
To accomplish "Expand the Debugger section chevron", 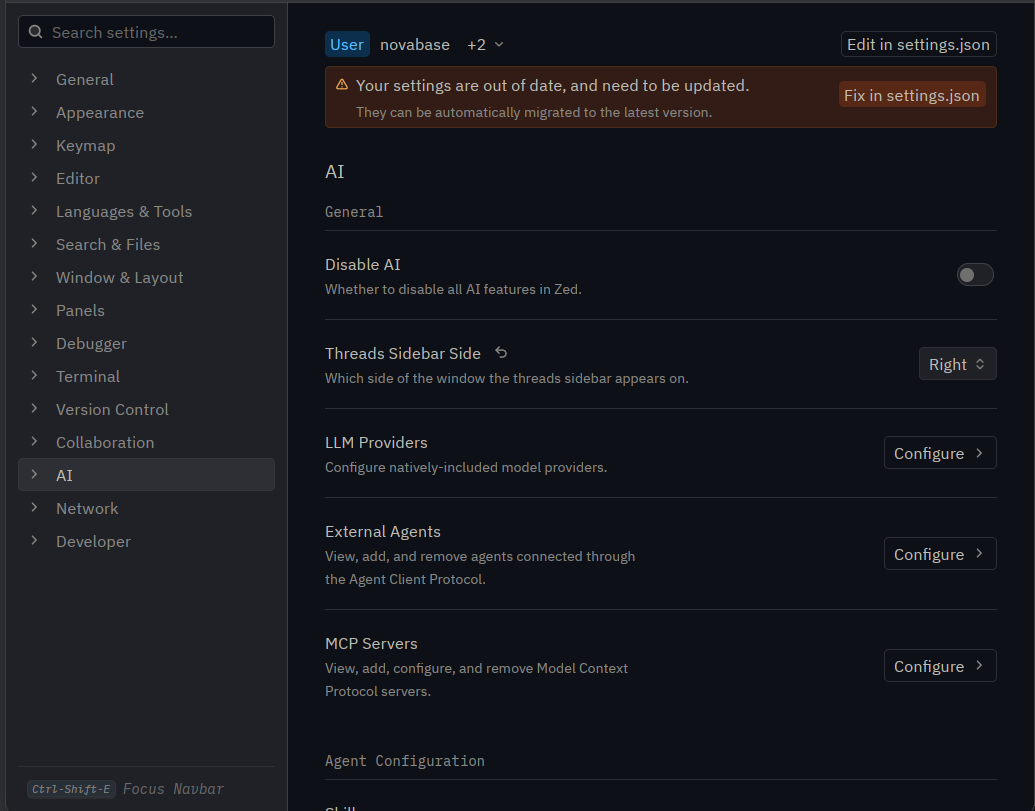I will point(34,342).
